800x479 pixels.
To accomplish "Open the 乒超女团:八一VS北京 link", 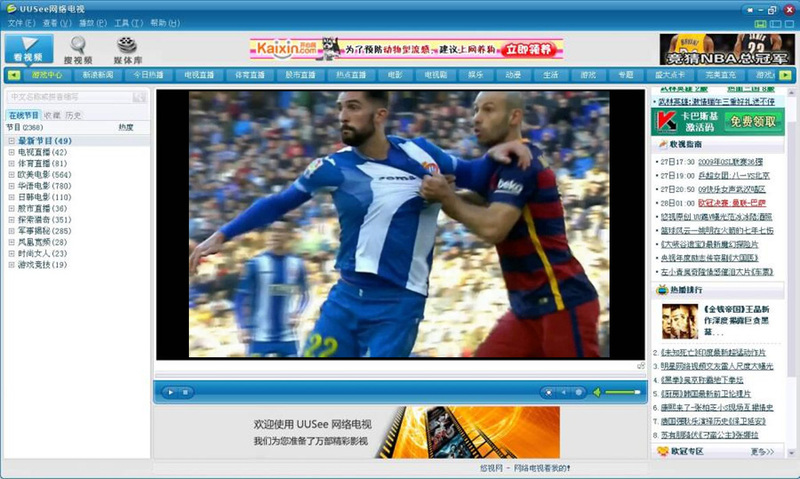I will pyautogui.click(x=734, y=175).
